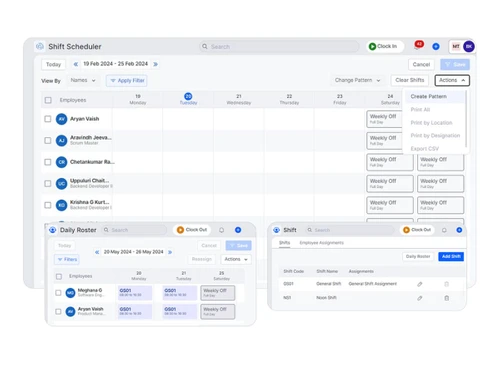Click Chetankumar CR avatar

click(x=61, y=162)
